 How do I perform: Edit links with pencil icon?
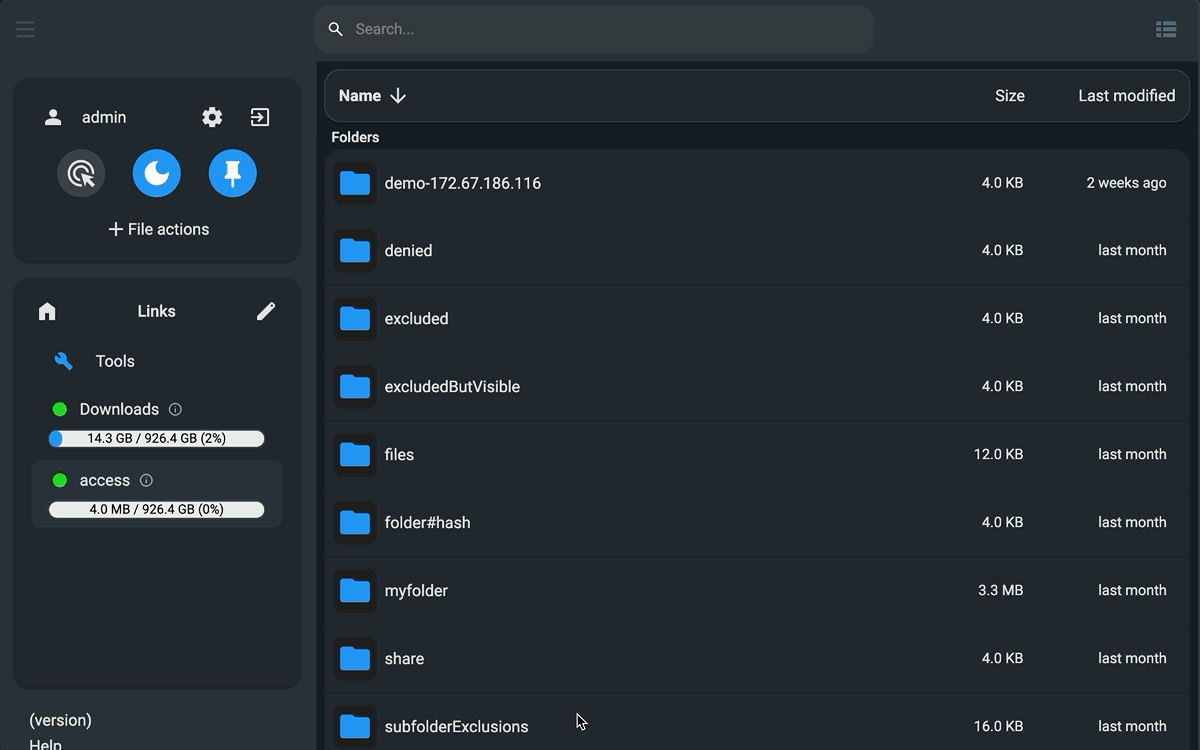pos(266,311)
